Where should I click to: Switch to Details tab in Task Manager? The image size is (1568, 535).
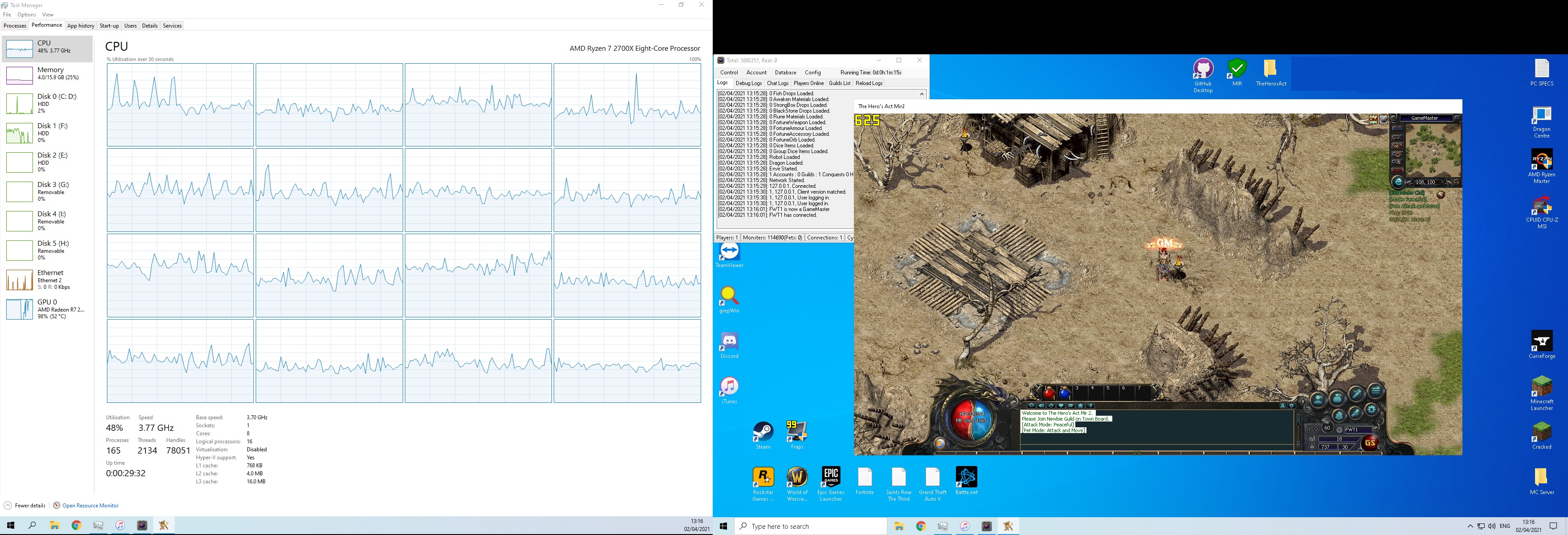[150, 25]
